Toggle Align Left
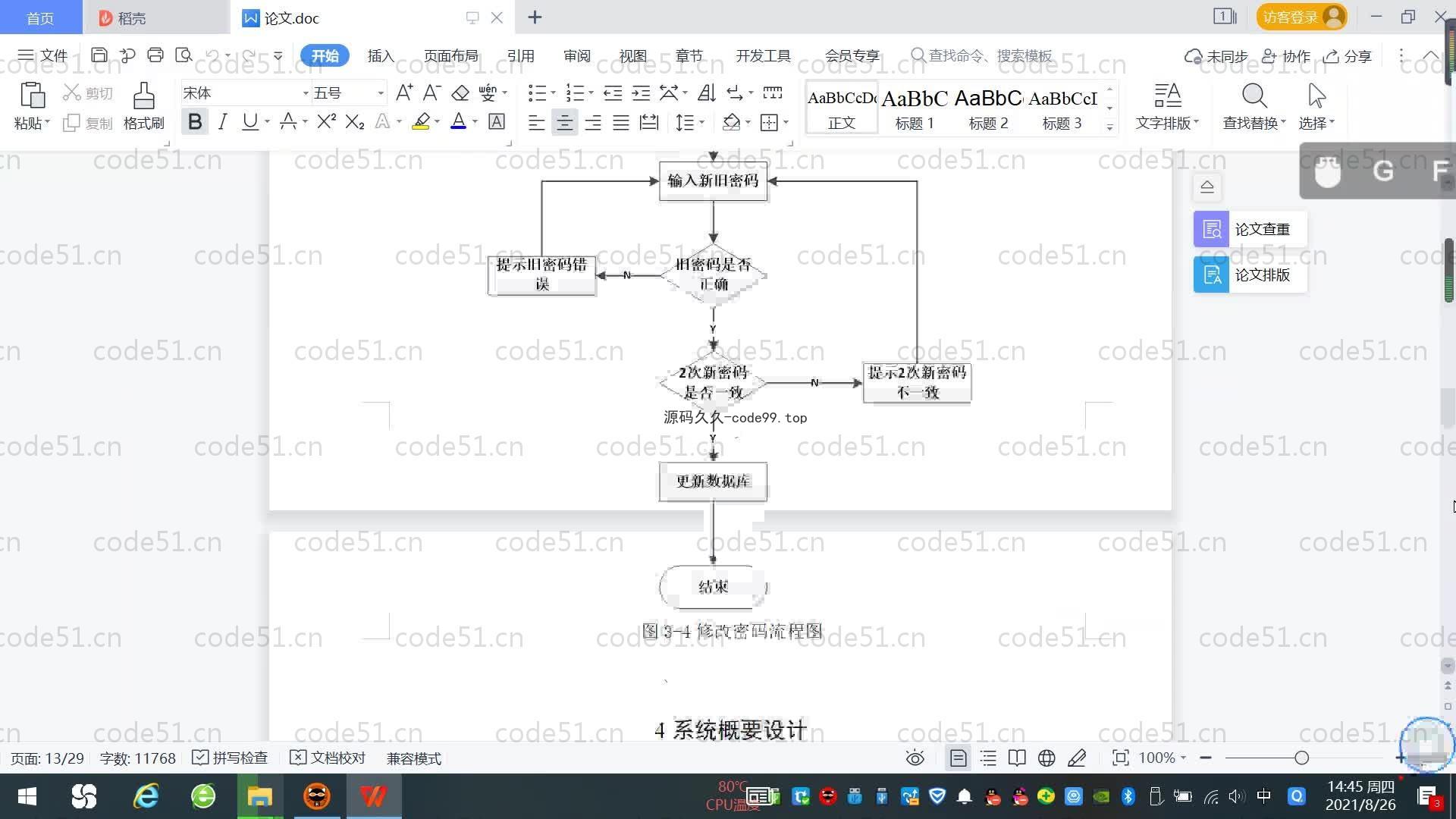The width and height of the screenshot is (1456, 819). click(x=536, y=122)
